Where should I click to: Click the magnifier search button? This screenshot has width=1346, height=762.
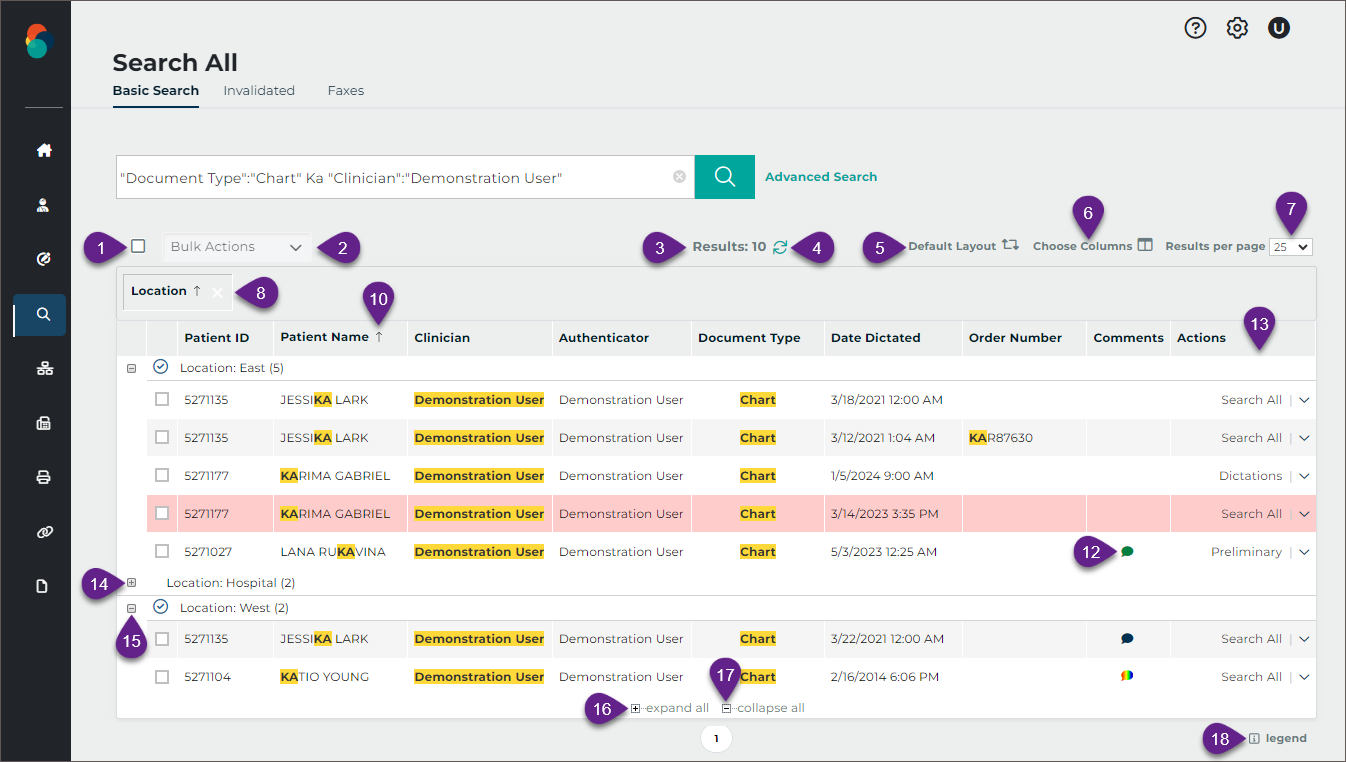(724, 177)
